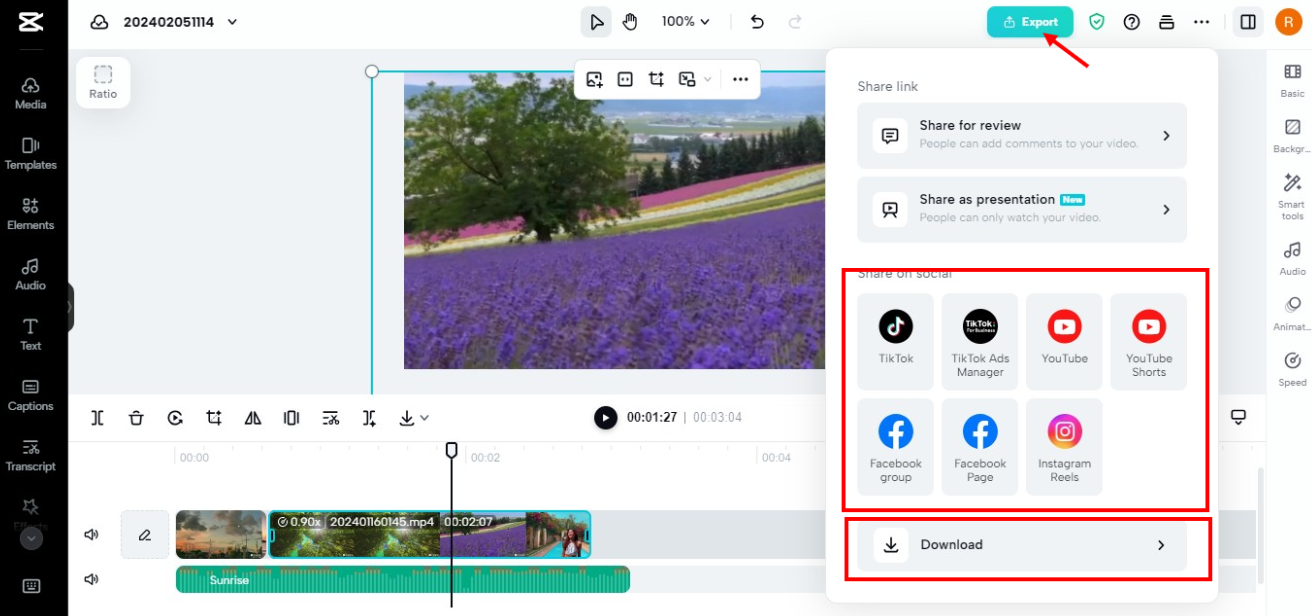
Task: Click the replace image icon in floating toolbar
Action: coord(595,79)
